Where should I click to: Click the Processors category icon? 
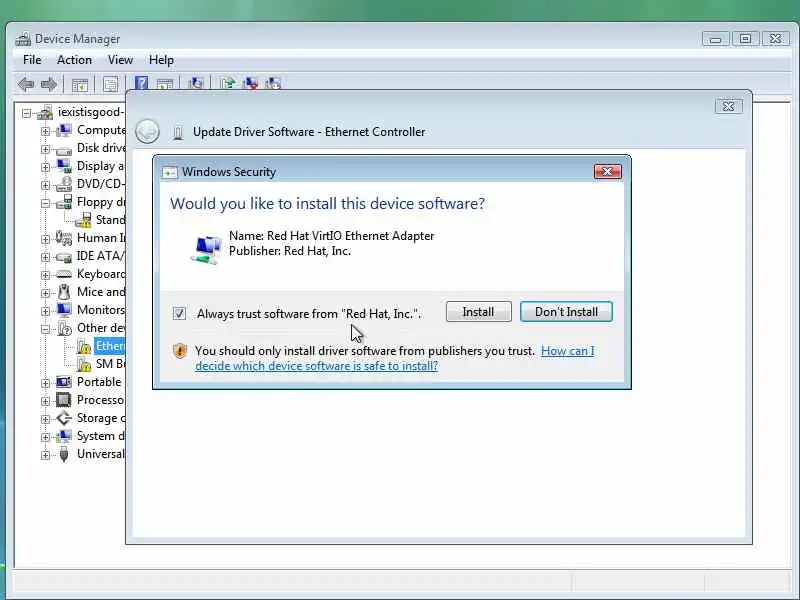pyautogui.click(x=64, y=399)
